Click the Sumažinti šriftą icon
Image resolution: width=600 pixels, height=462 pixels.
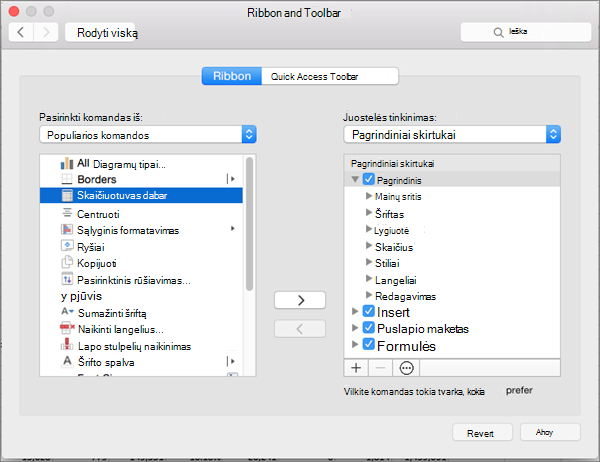pos(67,312)
